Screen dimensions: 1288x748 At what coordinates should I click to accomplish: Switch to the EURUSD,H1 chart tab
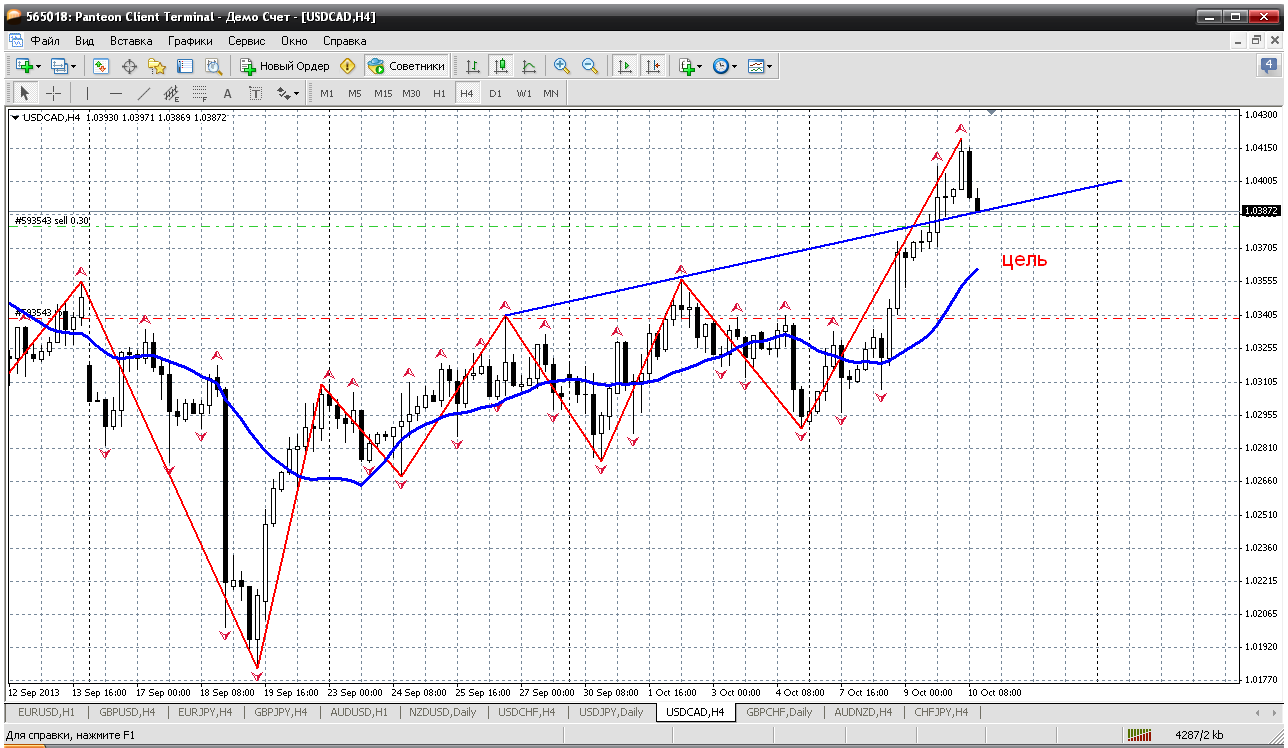pyautogui.click(x=46, y=712)
